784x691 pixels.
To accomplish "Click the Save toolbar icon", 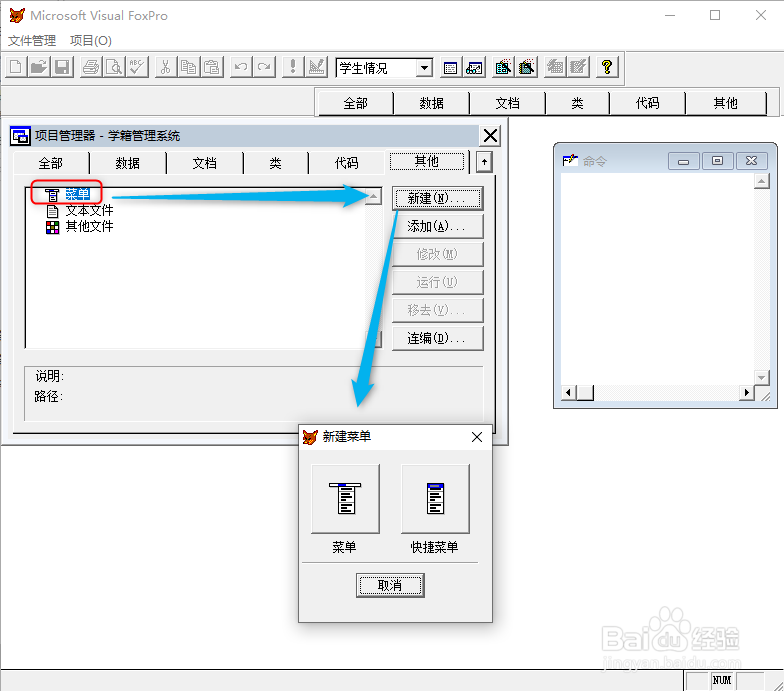I will (x=62, y=67).
